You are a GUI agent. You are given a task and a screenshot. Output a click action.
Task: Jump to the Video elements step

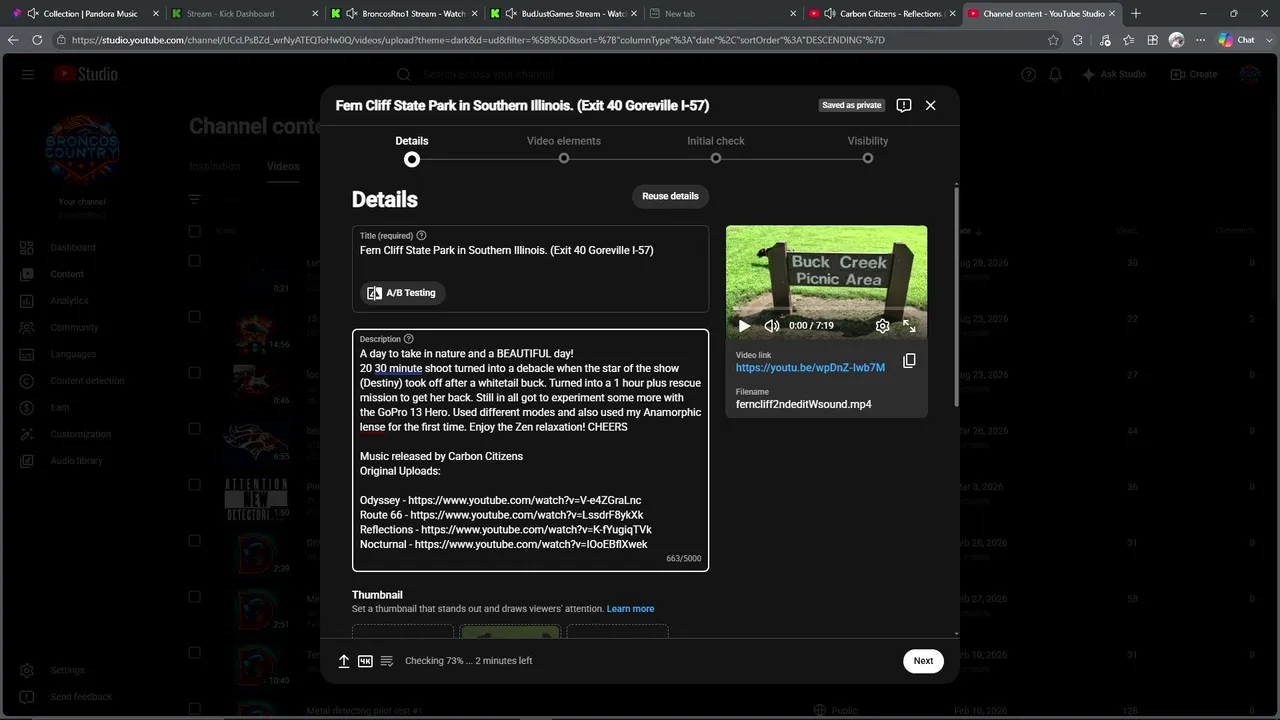564,150
